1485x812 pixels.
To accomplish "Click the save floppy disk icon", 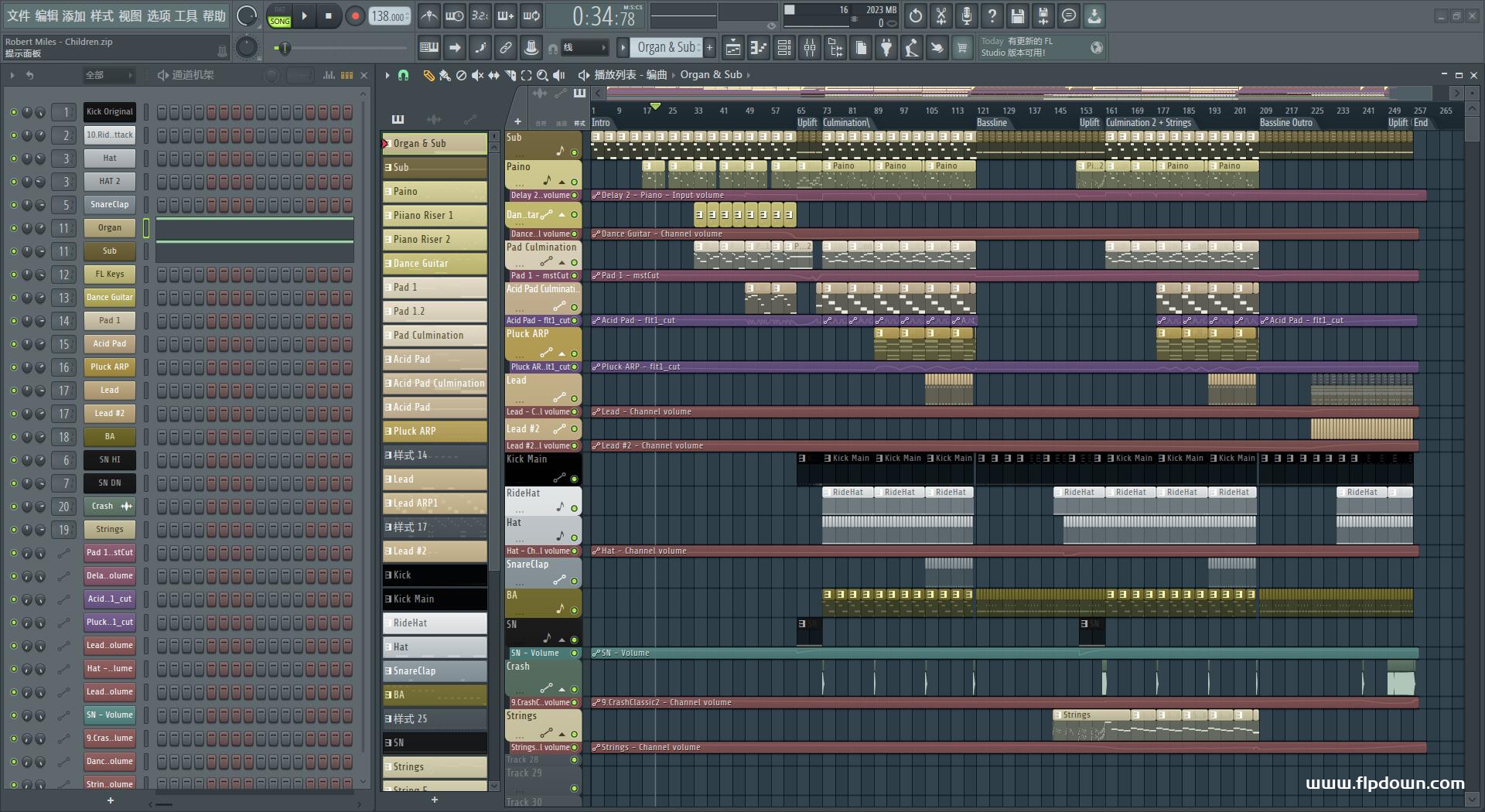I will [x=1018, y=15].
